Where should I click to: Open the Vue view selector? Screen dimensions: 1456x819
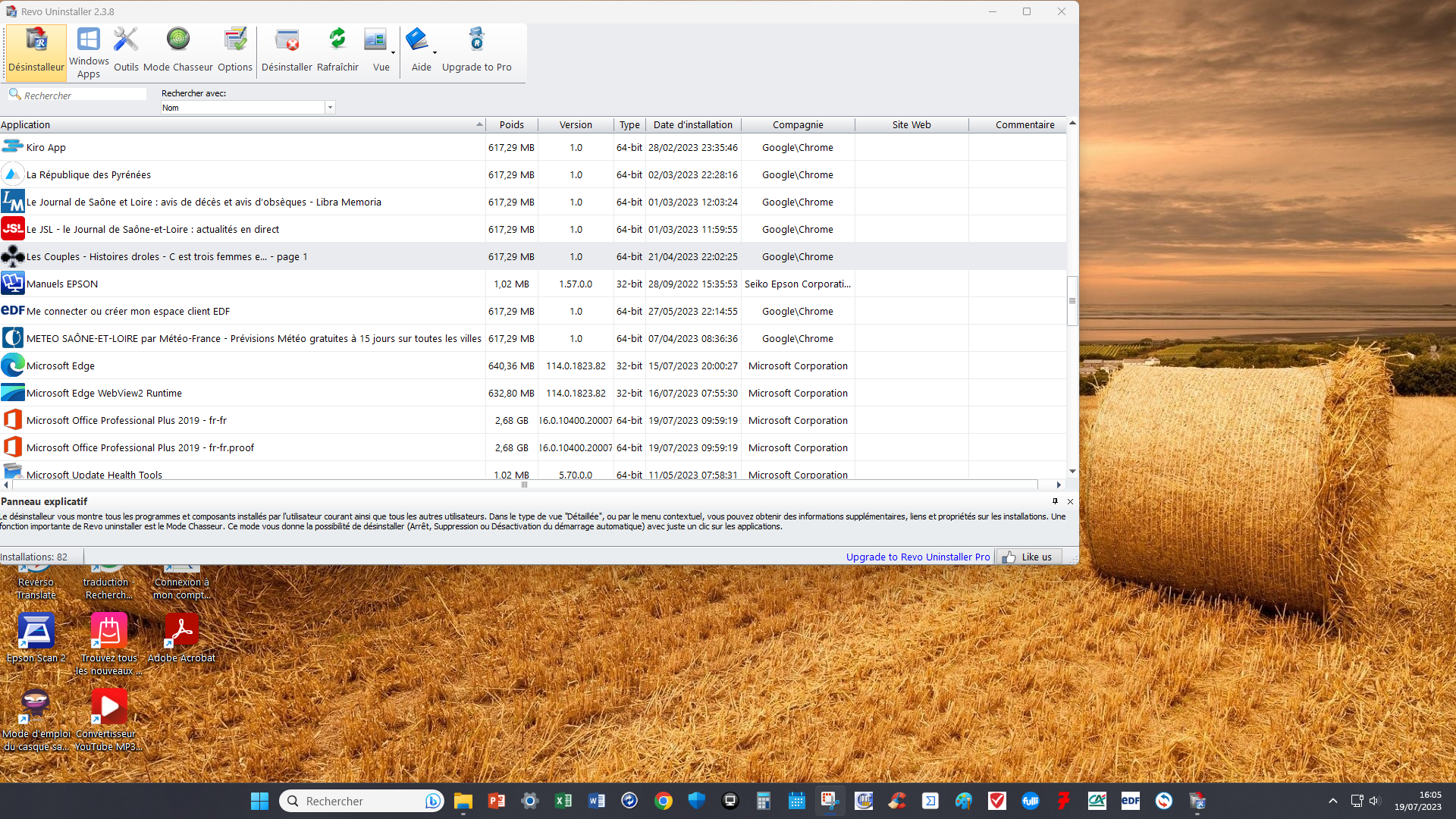[376, 52]
